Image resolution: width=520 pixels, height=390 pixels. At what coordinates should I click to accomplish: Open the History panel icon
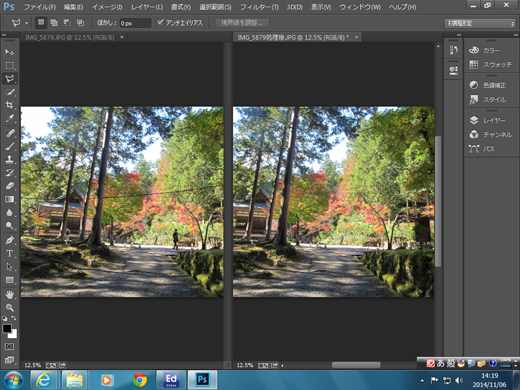click(454, 50)
